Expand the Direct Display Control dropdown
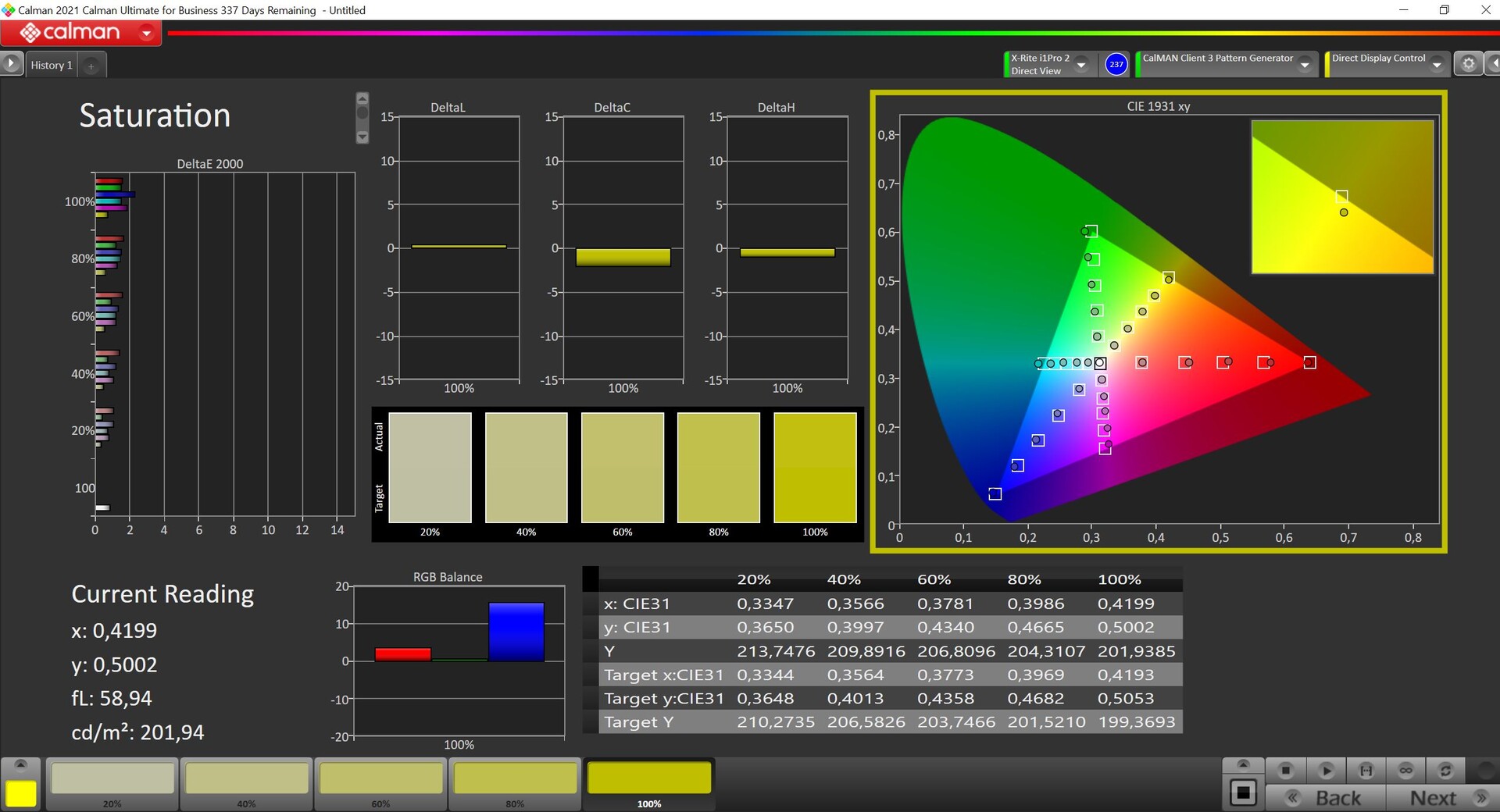 click(1436, 65)
